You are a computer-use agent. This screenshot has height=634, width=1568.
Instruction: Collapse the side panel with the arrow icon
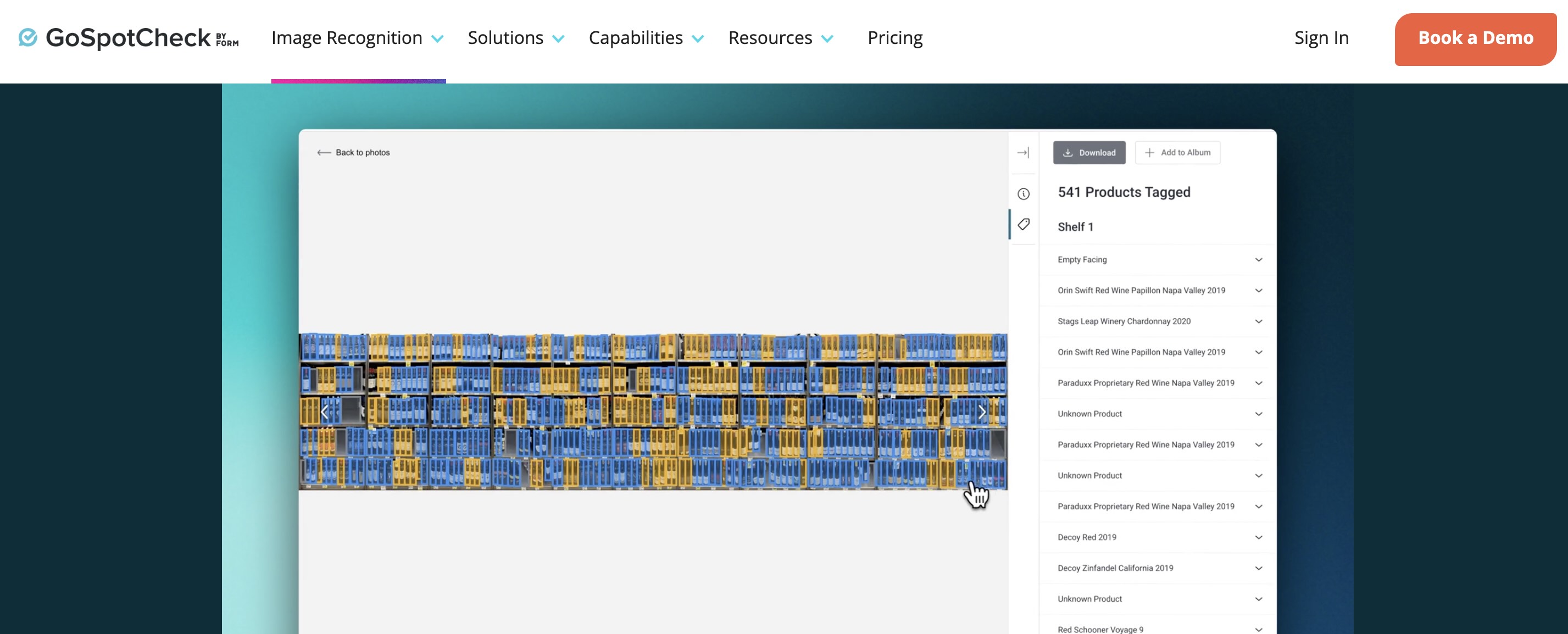tap(1023, 152)
